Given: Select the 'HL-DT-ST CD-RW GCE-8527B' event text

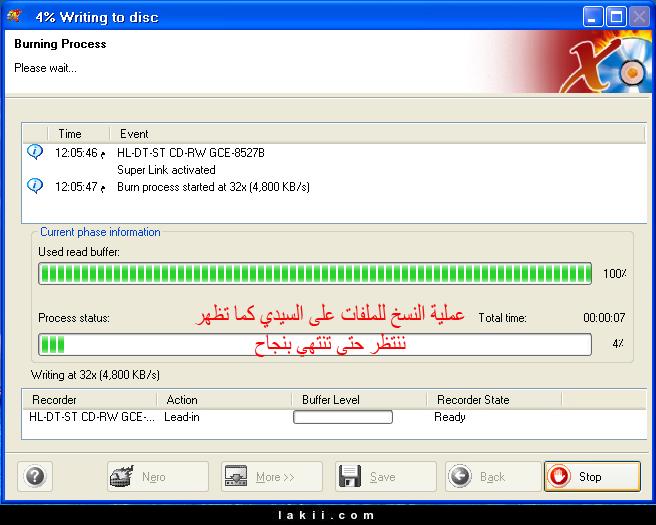Looking at the screenshot, I should tap(191, 153).
